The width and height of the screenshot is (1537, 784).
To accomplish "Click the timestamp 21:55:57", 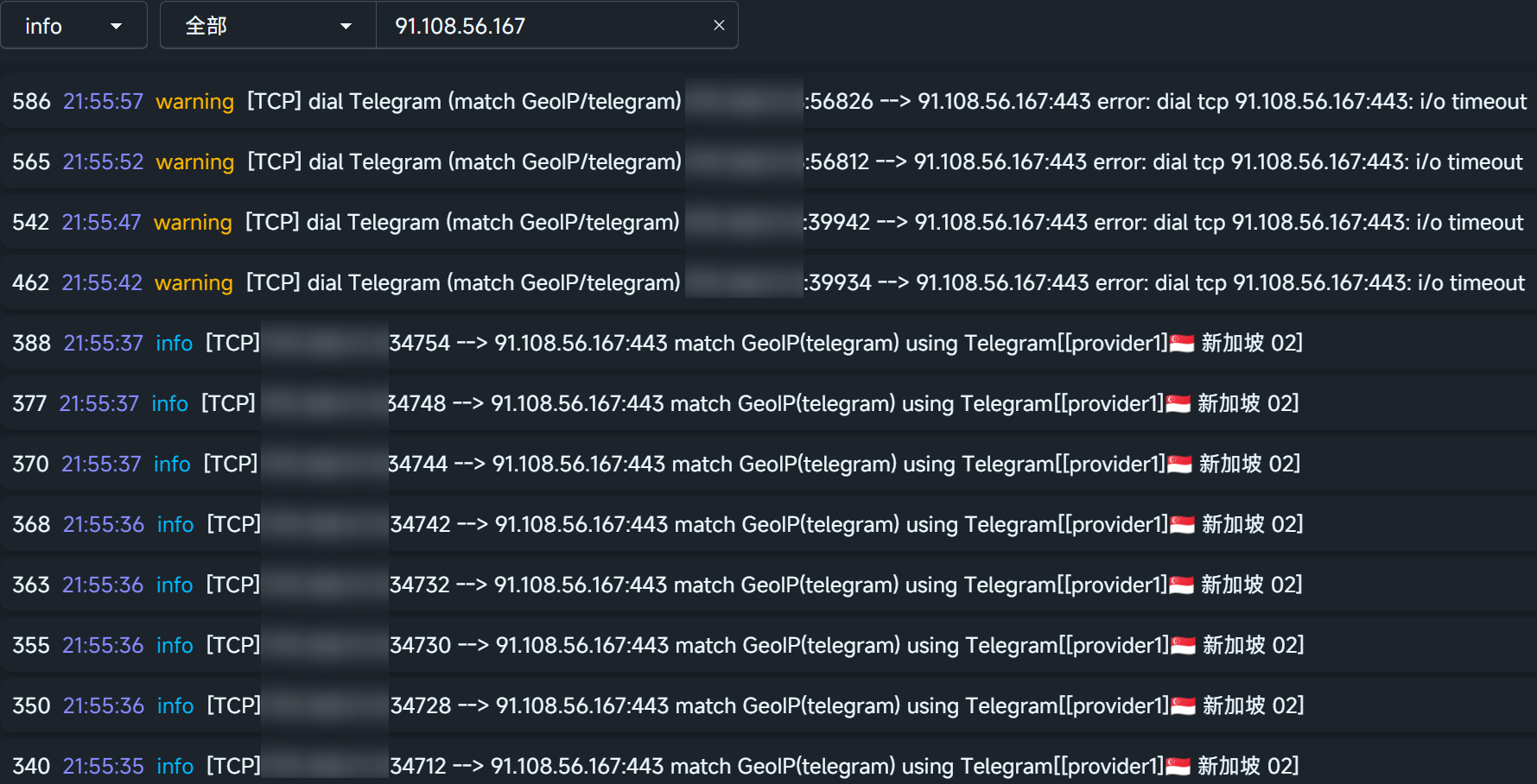I will click(103, 101).
